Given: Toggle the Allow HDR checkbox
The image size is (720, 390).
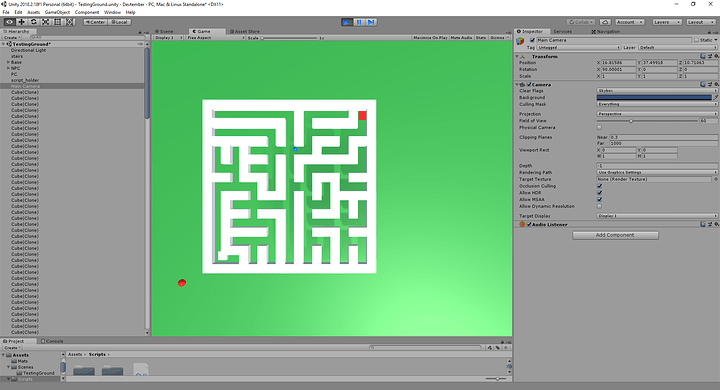Looking at the screenshot, I should pyautogui.click(x=599, y=193).
